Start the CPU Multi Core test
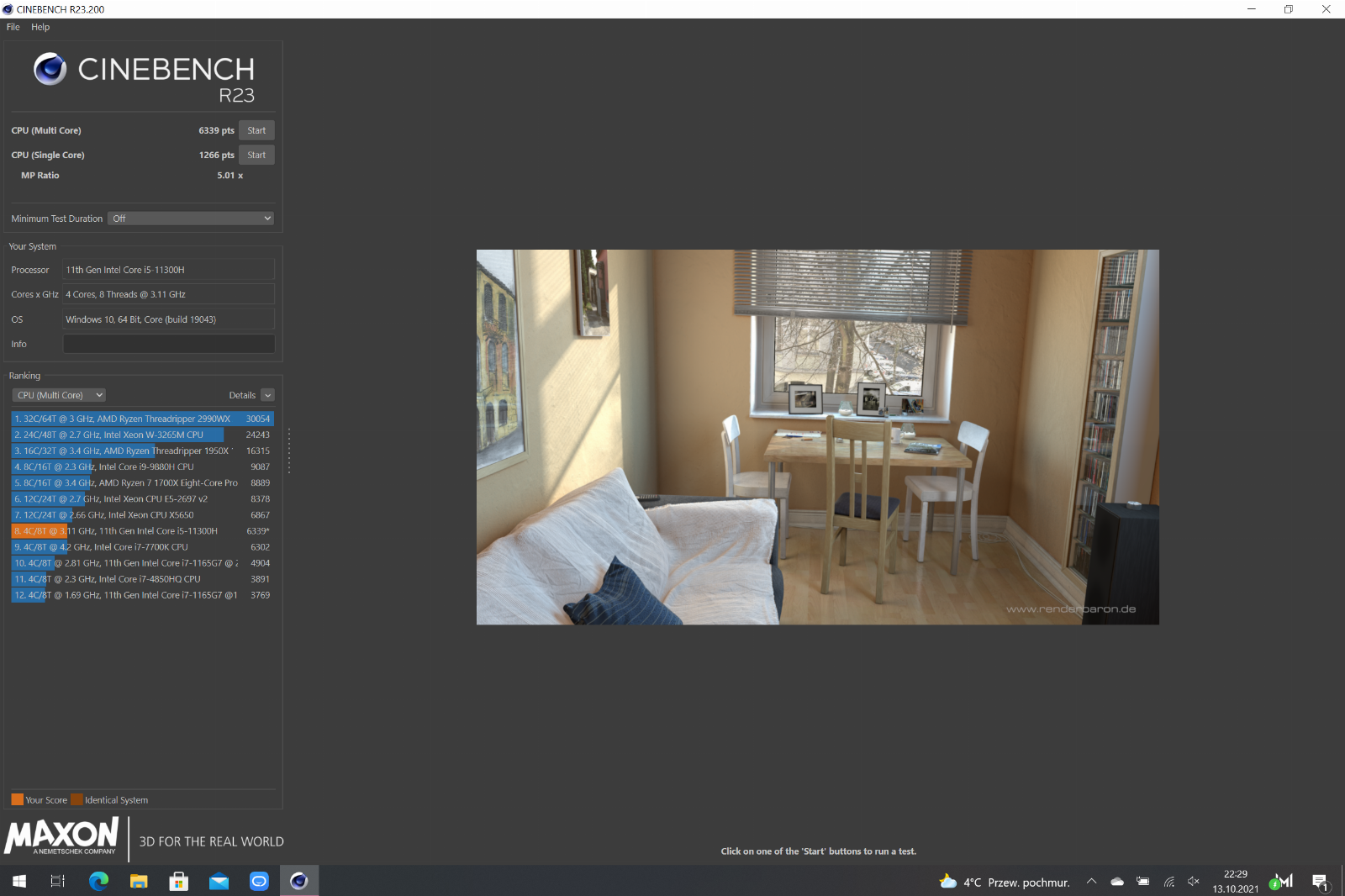The image size is (1345, 896). [256, 130]
